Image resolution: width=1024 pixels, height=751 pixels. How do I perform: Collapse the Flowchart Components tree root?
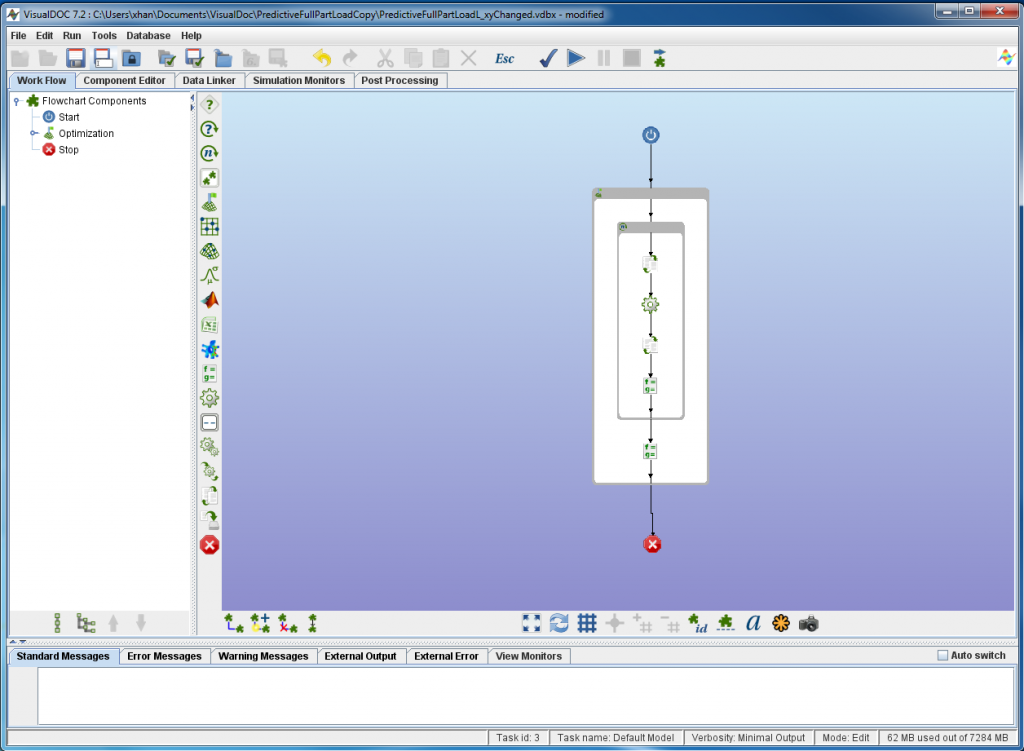click(17, 101)
